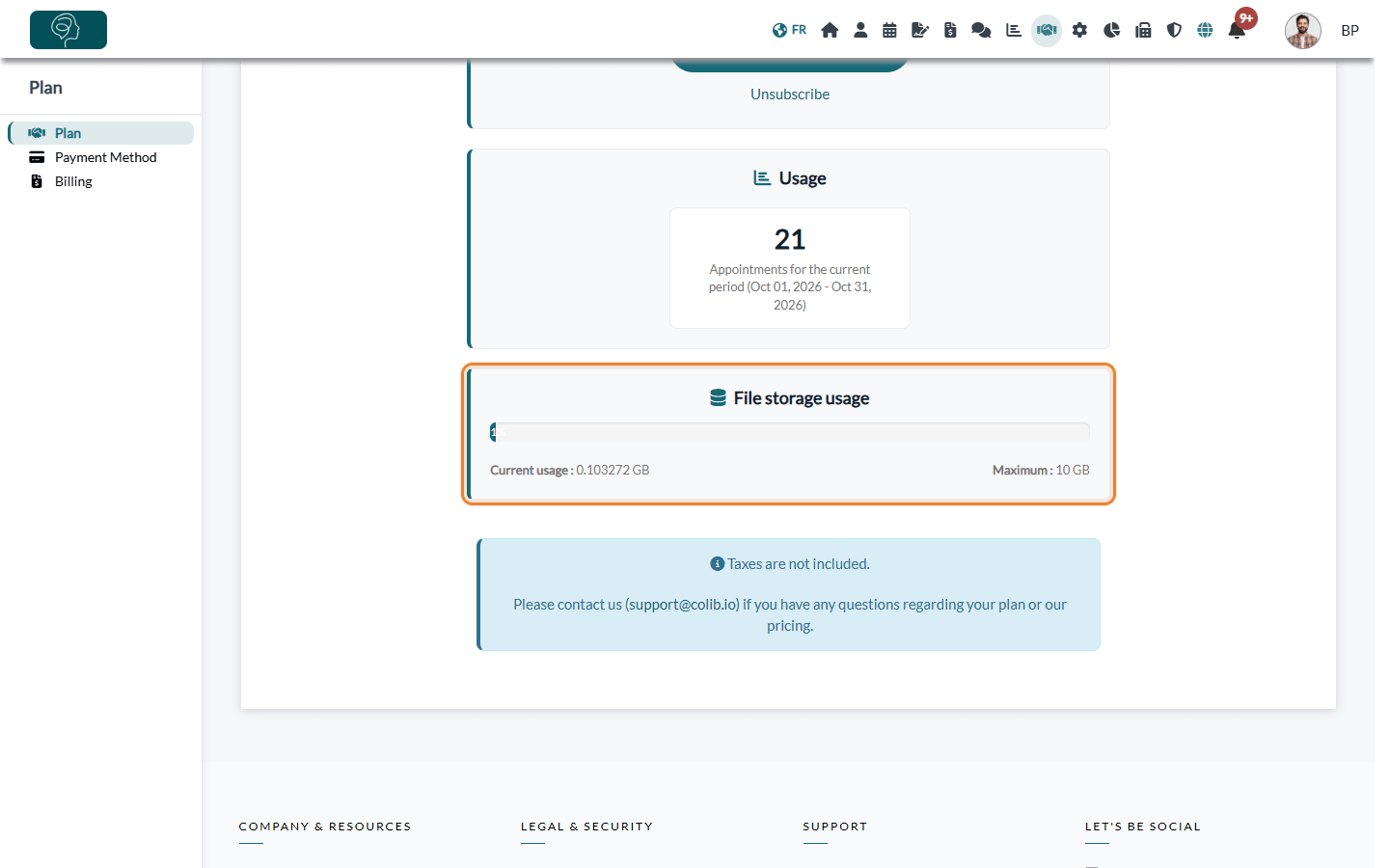1389x868 pixels.
Task: Open the invoice dollar document icon
Action: 950,30
